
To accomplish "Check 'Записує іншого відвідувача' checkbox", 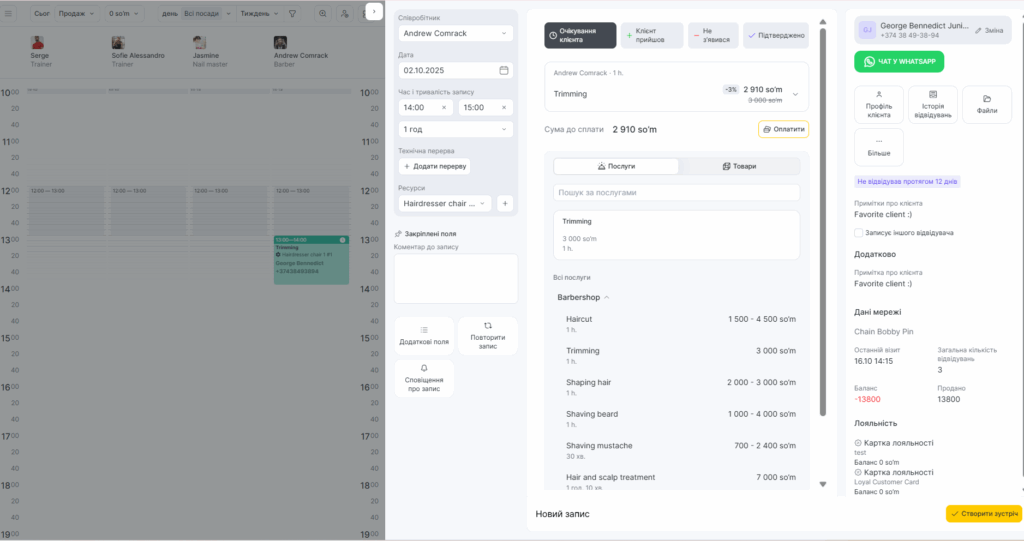I will [859, 232].
